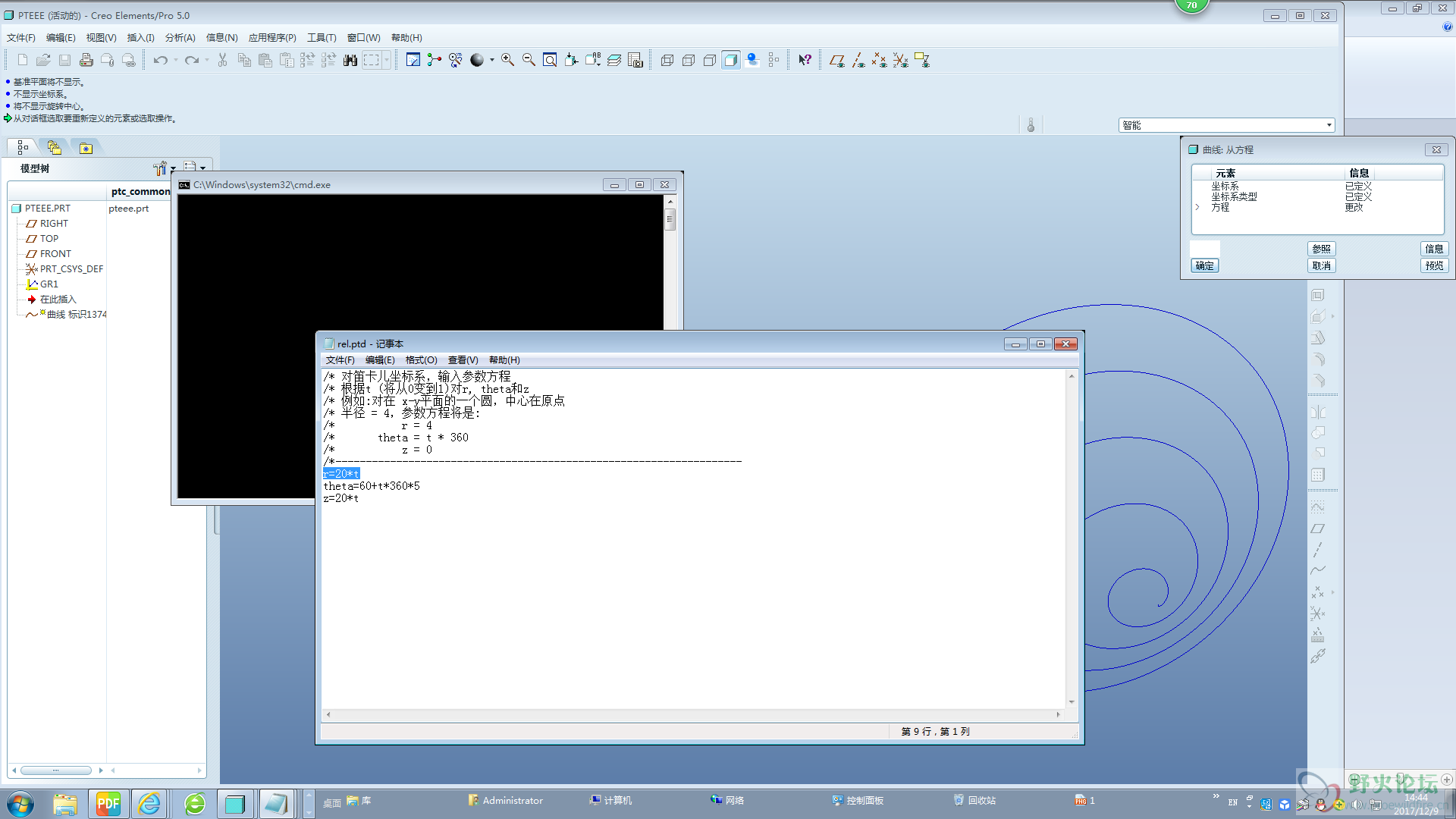Viewport: 1456px width, 819px height.
Task: Open the Undo history dropdown arrow
Action: pos(175,60)
